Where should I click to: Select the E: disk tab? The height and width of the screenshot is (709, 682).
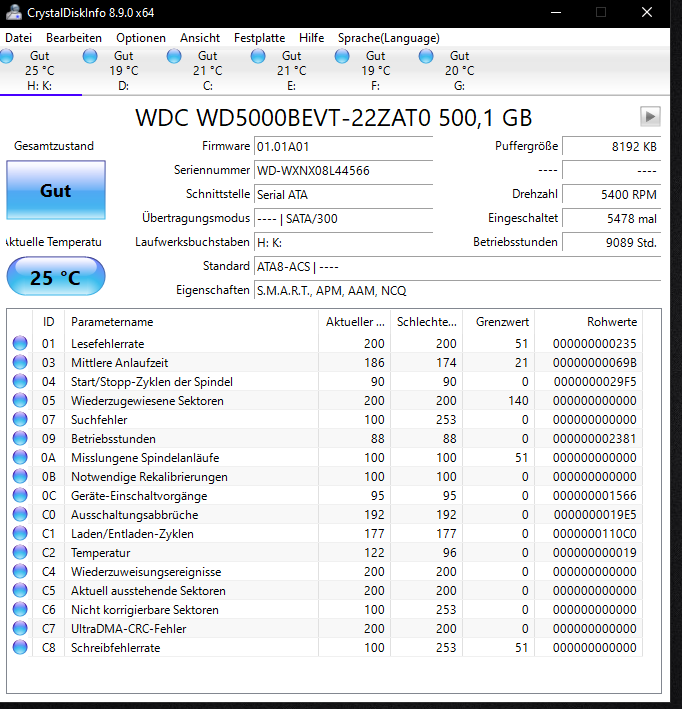pos(292,71)
